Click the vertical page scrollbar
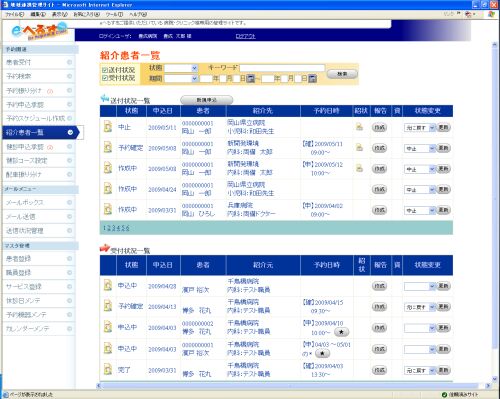Screen dimensions: 500x399 (495, 212)
